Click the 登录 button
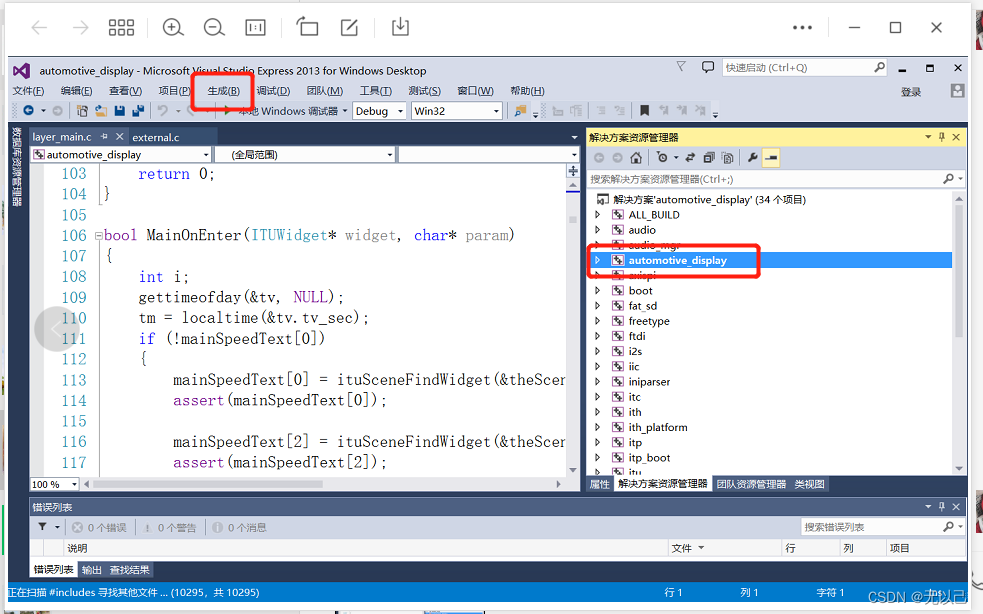The height and width of the screenshot is (614, 983). pyautogui.click(x=910, y=89)
